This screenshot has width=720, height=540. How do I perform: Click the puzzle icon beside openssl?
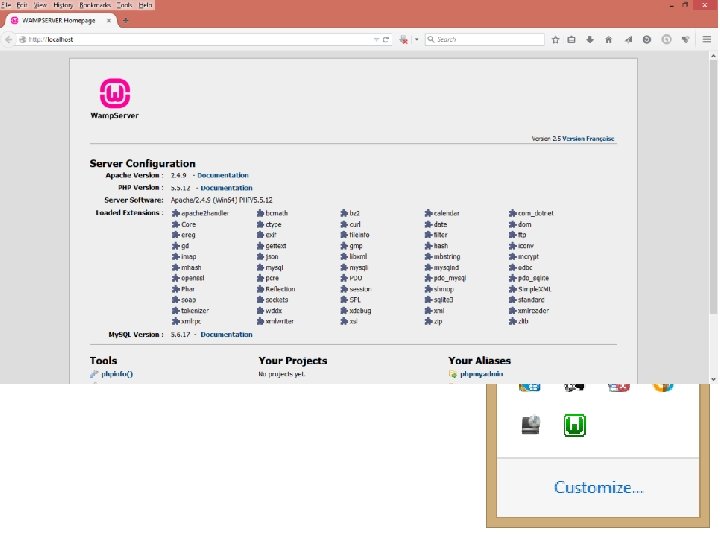pyautogui.click(x=175, y=278)
